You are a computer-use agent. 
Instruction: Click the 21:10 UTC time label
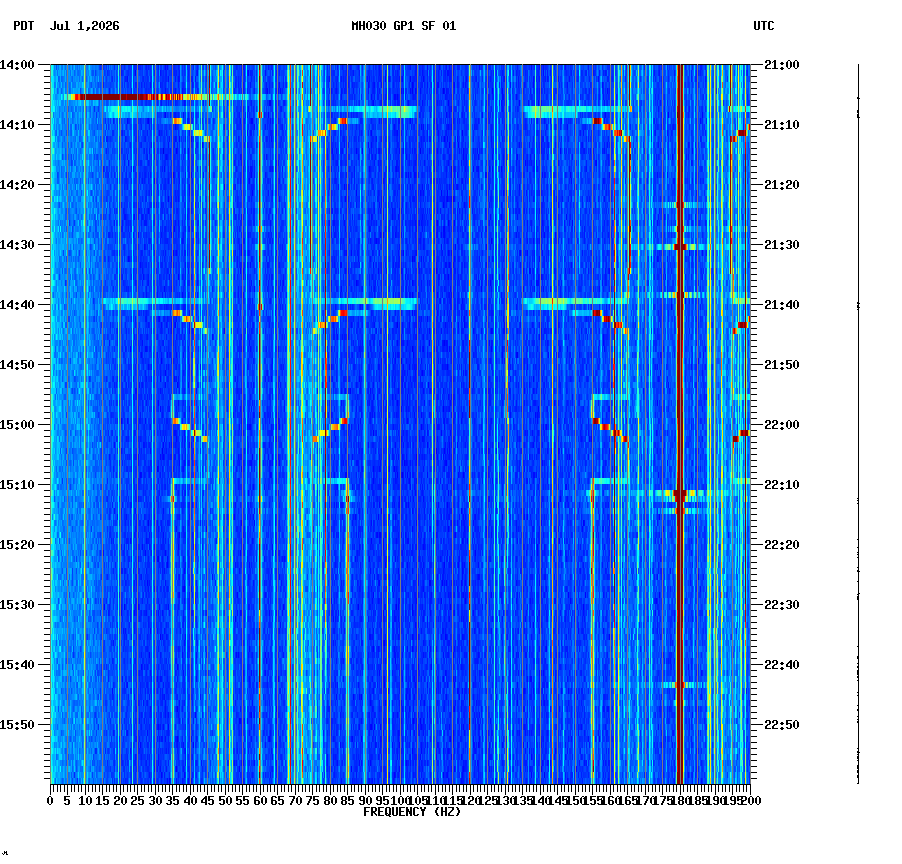point(782,125)
